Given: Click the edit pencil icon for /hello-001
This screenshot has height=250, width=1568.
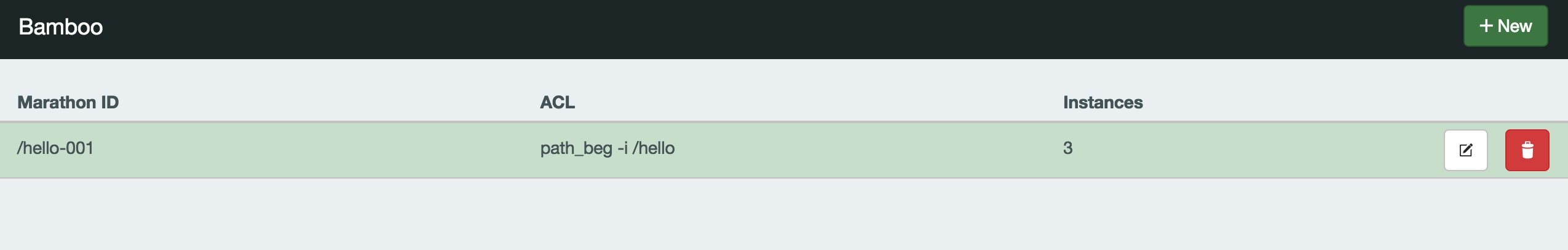Looking at the screenshot, I should 1465,150.
